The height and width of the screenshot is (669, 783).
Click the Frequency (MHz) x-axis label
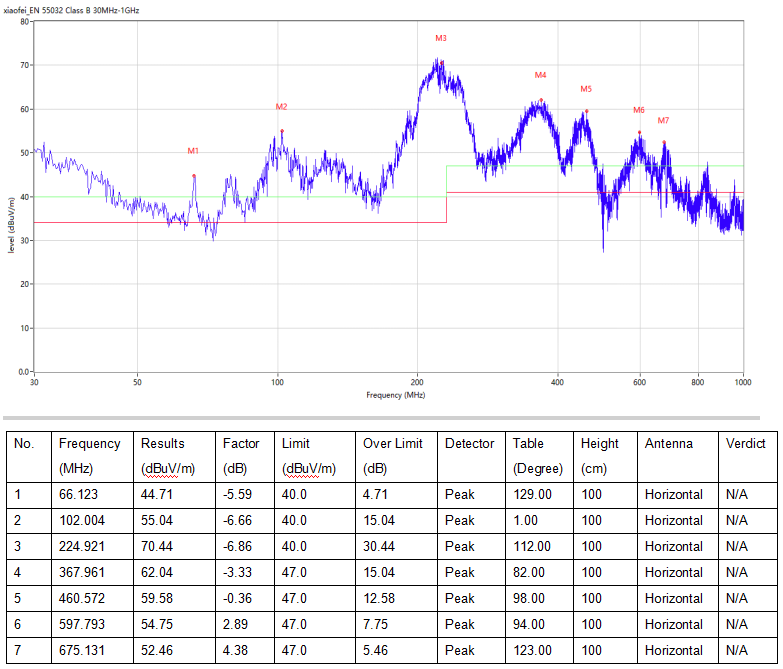(395, 395)
